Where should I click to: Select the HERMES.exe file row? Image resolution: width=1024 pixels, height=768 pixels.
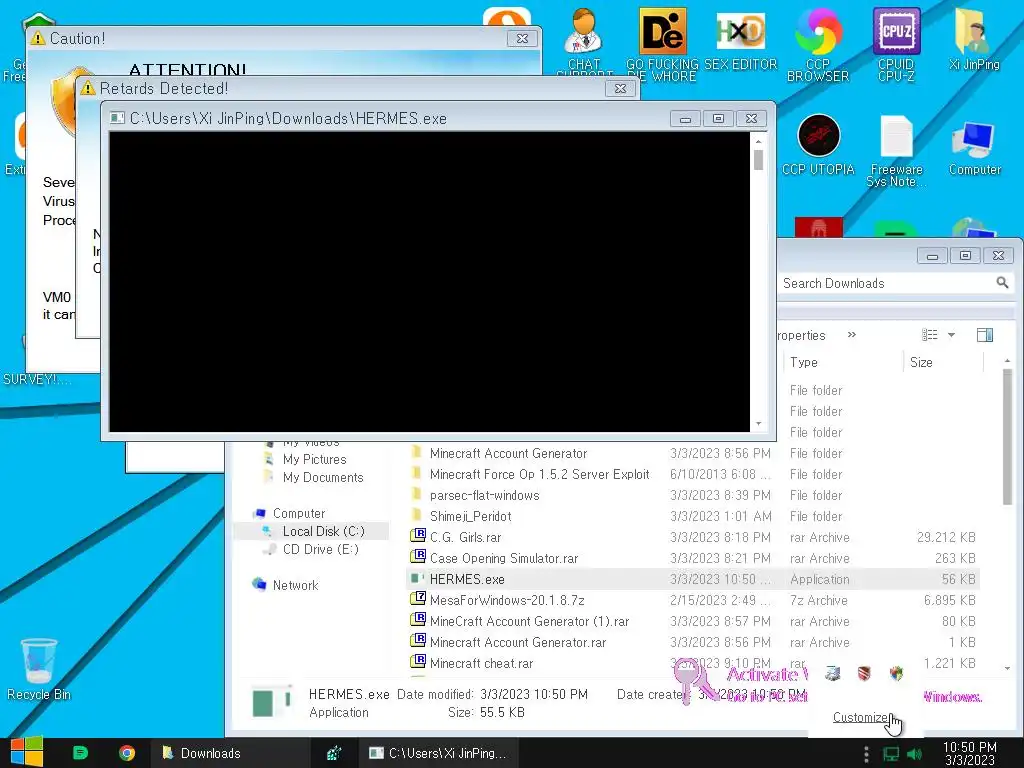click(692, 579)
